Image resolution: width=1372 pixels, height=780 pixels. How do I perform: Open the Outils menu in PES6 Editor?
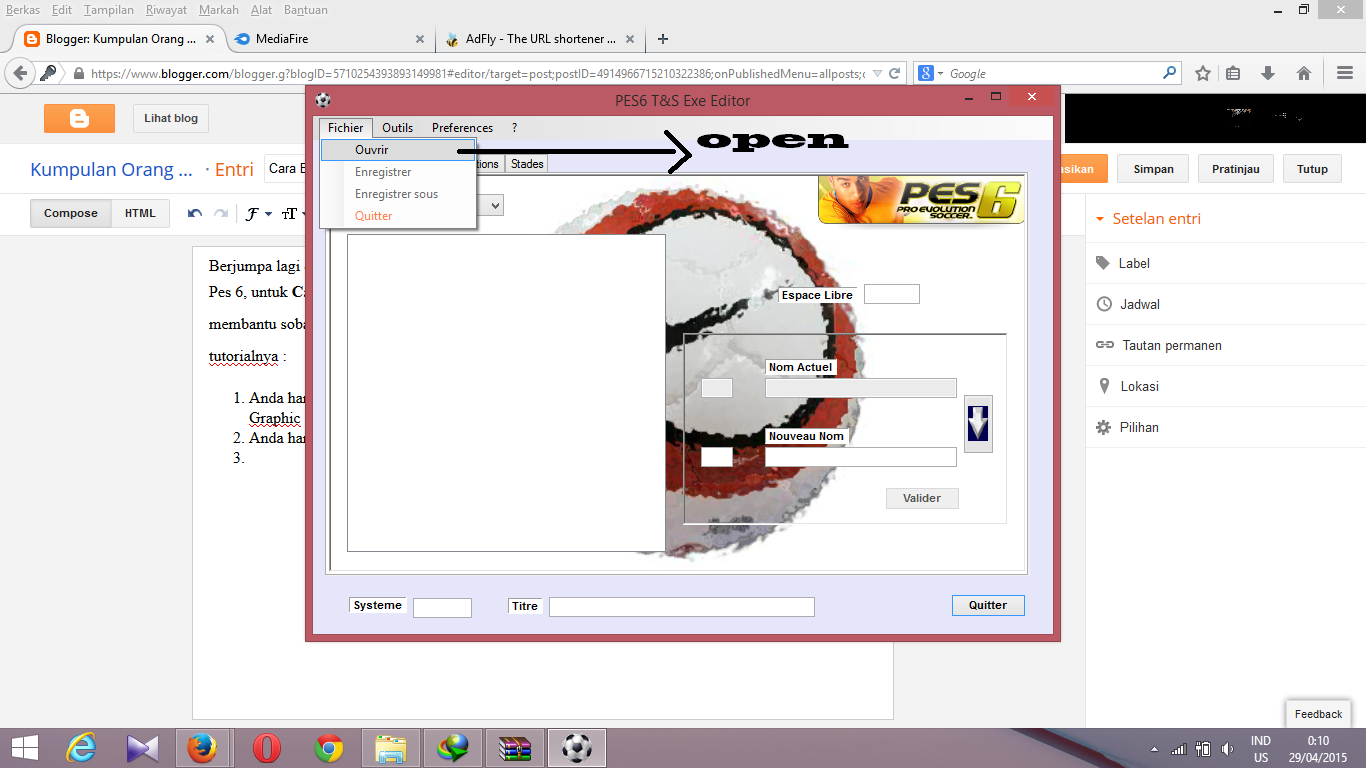click(x=397, y=128)
